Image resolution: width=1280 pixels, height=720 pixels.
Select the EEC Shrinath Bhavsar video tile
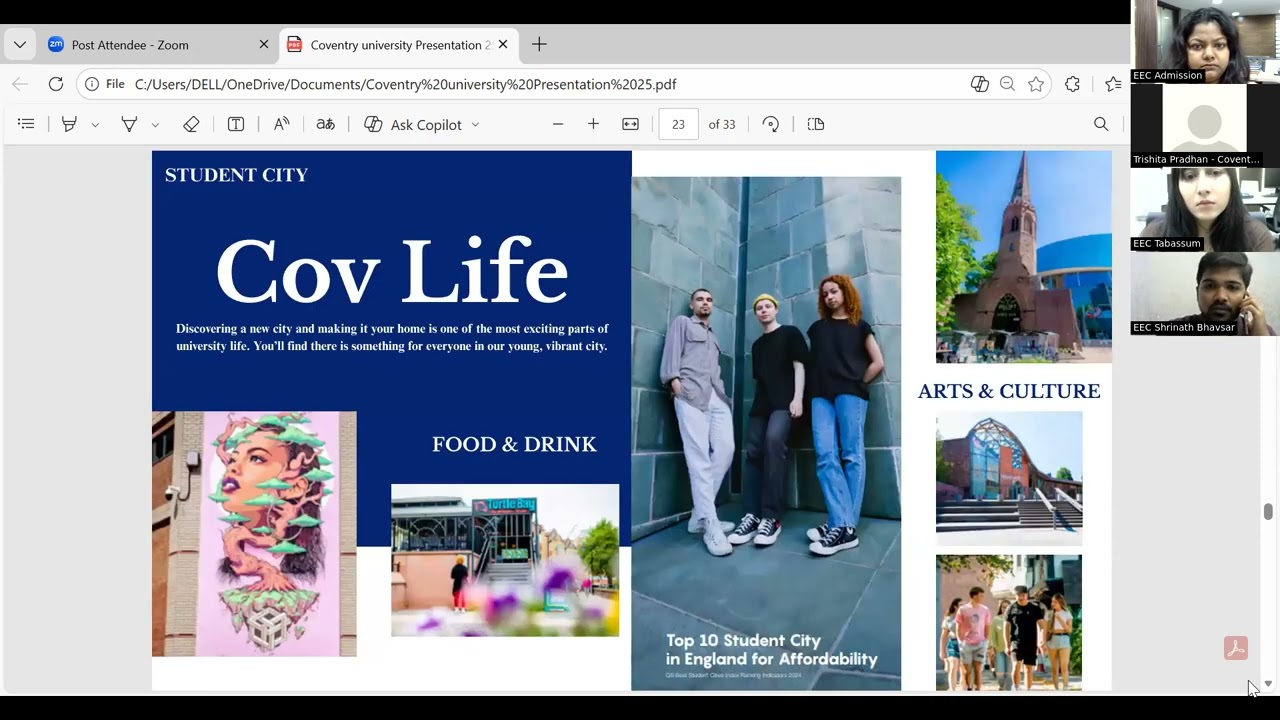click(x=1205, y=293)
